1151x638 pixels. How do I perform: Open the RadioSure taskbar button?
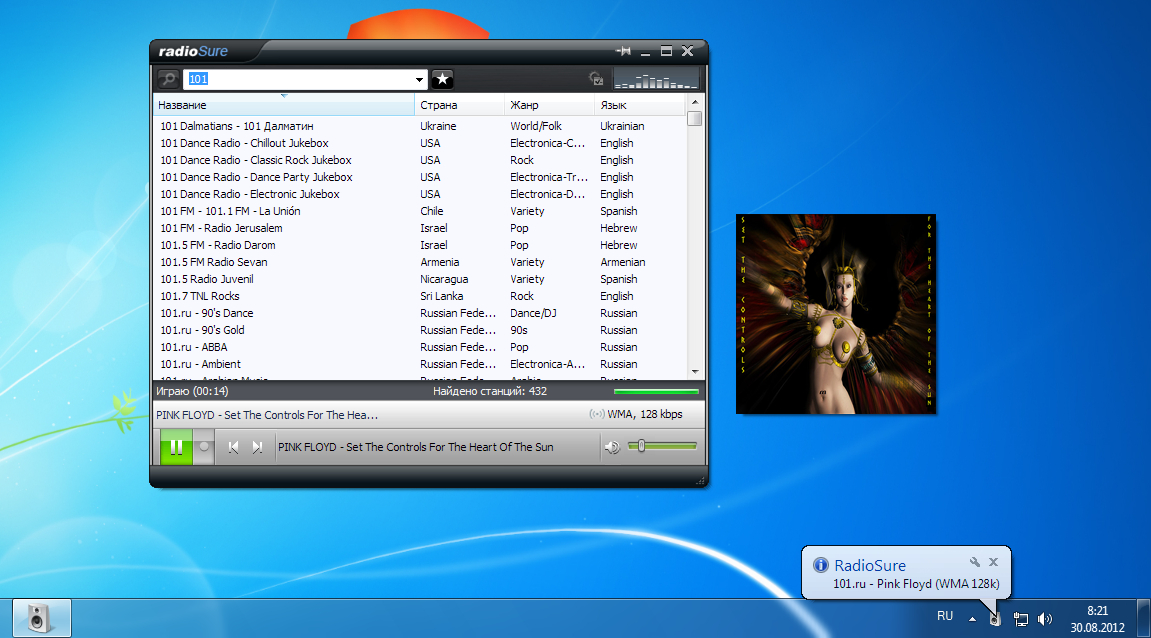click(41, 618)
